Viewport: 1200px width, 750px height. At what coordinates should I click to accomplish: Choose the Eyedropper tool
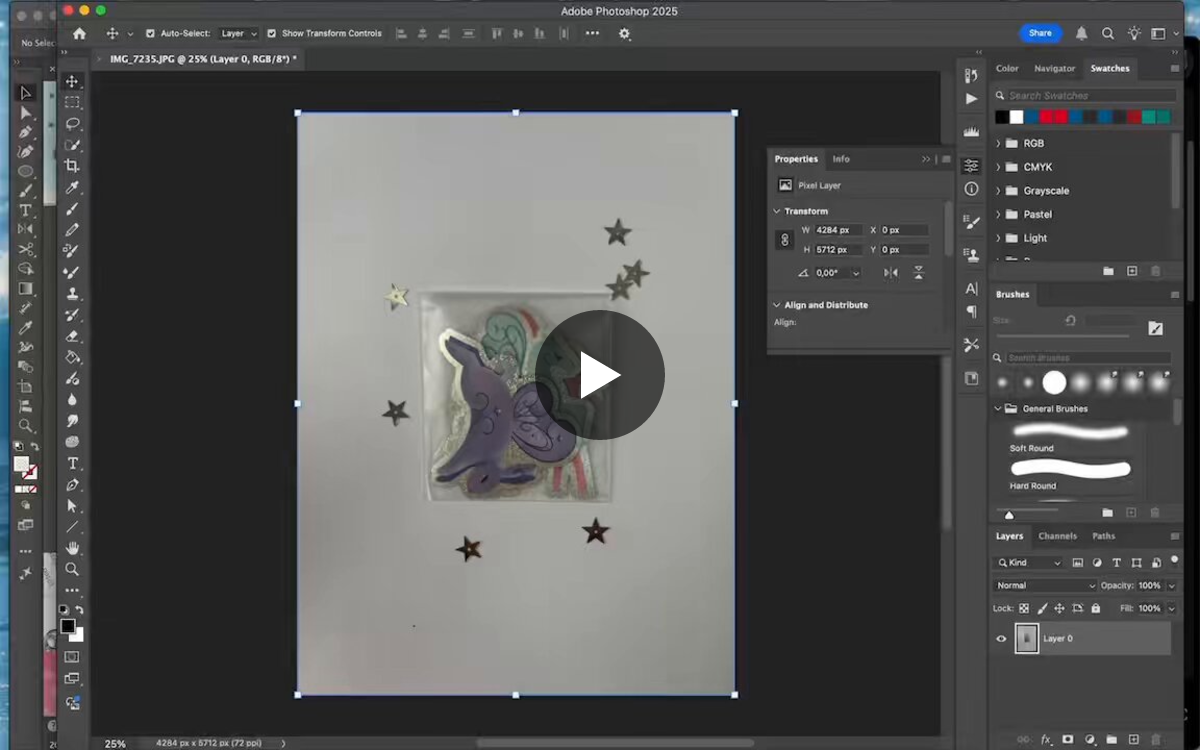(x=72, y=188)
